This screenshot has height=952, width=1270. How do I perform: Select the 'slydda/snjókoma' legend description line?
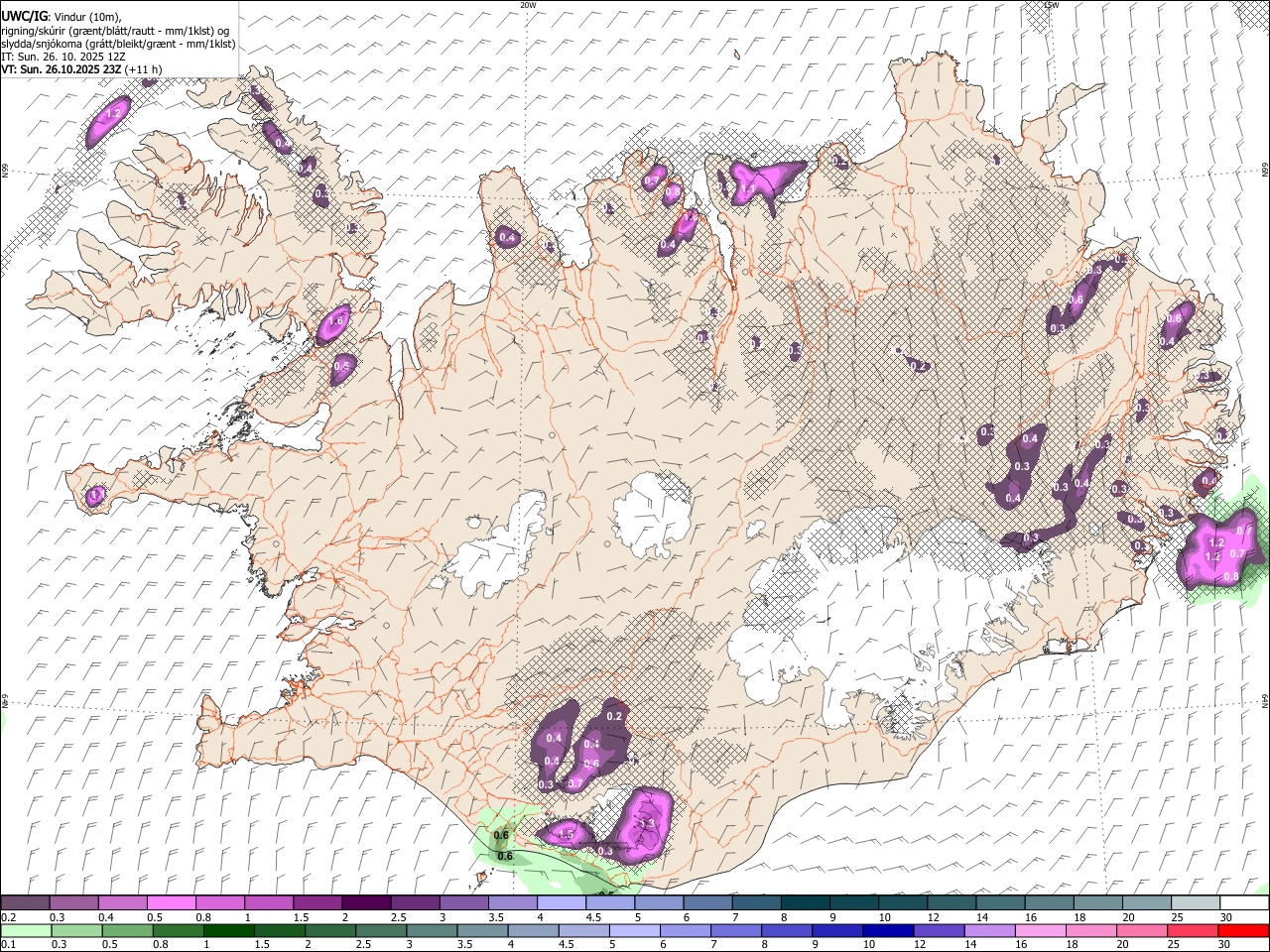[x=117, y=45]
